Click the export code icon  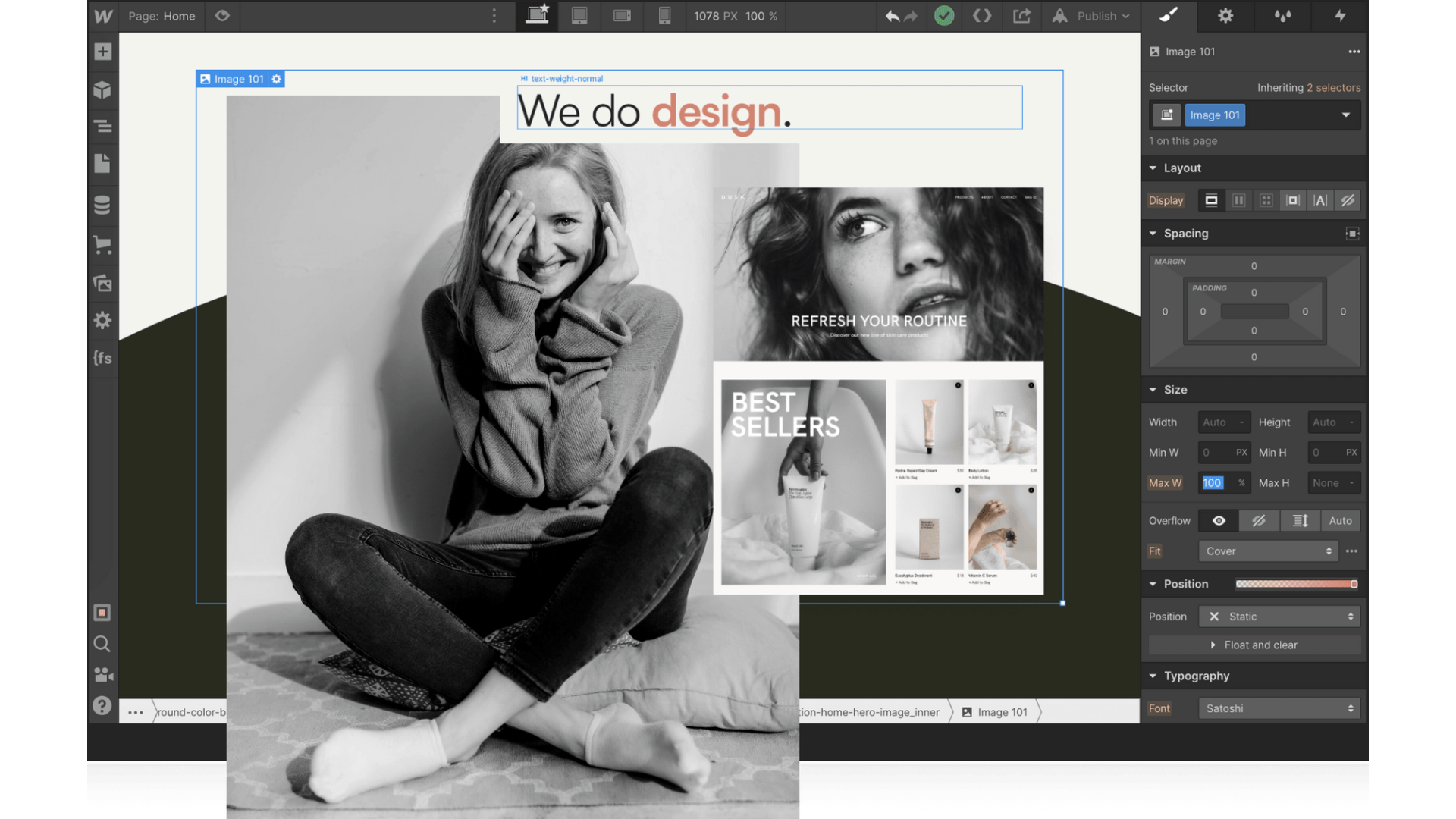click(982, 16)
